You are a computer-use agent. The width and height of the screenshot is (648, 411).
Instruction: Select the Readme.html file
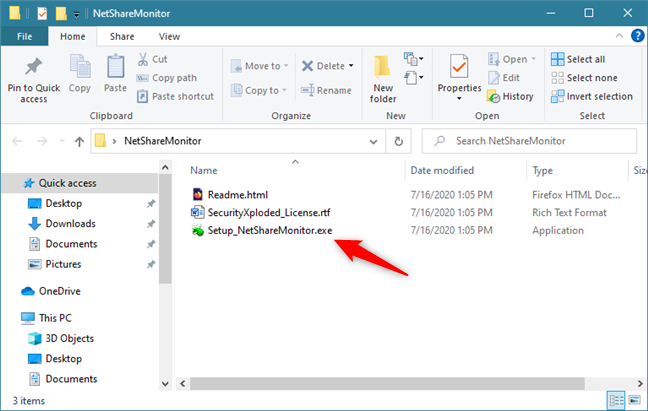click(230, 195)
